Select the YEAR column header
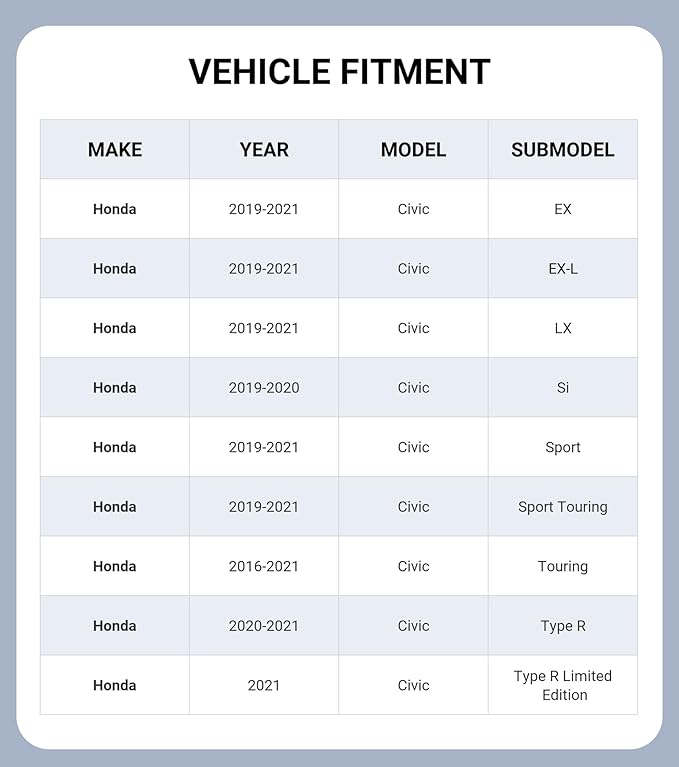679x767 pixels. [264, 150]
